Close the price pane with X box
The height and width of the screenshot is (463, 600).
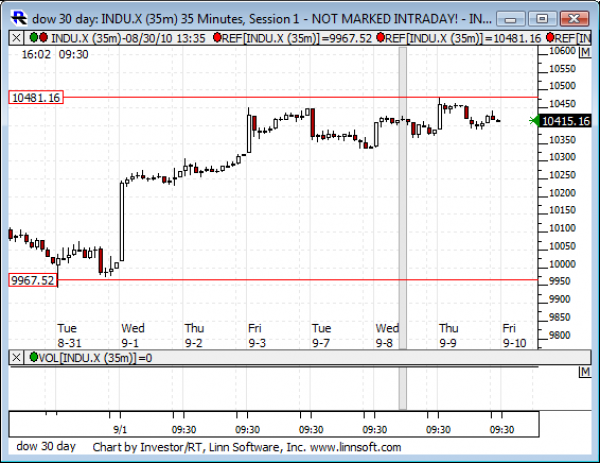click(16, 38)
